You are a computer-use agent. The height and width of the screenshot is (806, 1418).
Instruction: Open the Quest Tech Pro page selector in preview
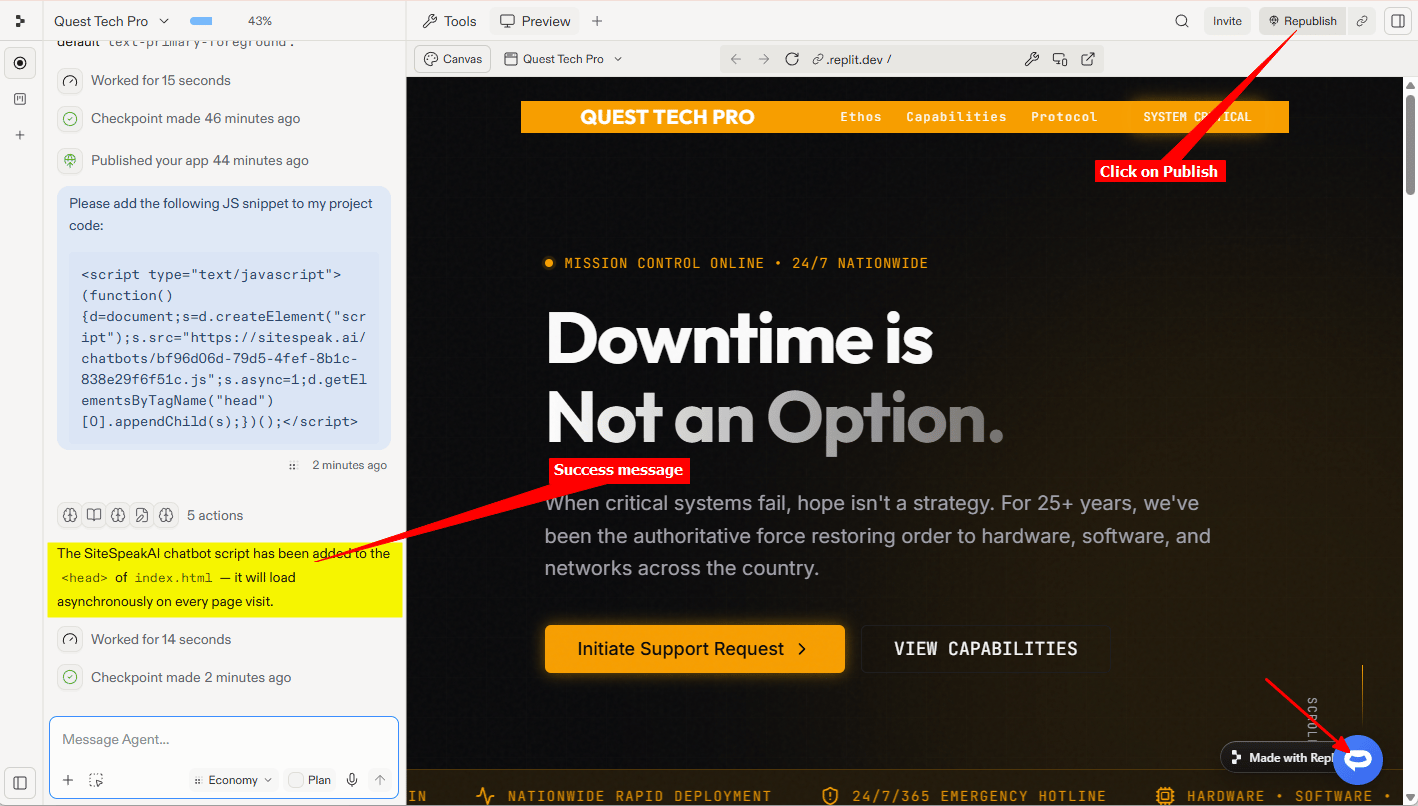tap(564, 59)
